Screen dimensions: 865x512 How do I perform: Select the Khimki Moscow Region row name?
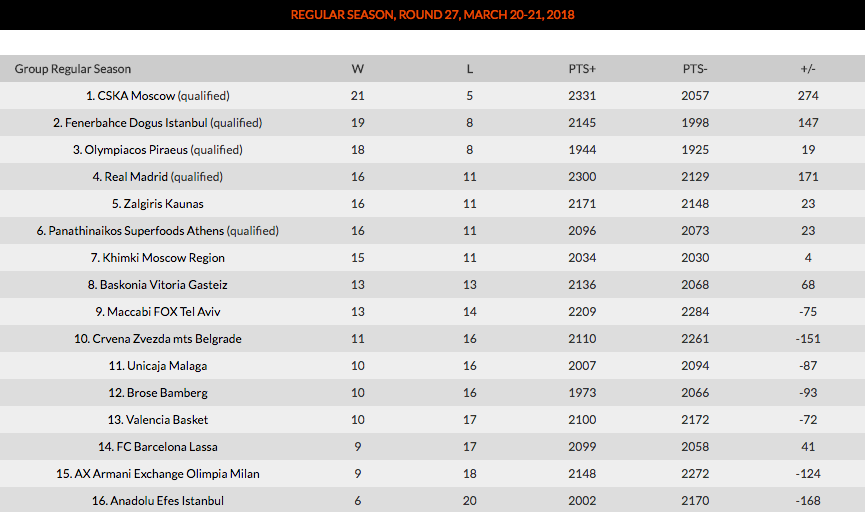[x=158, y=258]
